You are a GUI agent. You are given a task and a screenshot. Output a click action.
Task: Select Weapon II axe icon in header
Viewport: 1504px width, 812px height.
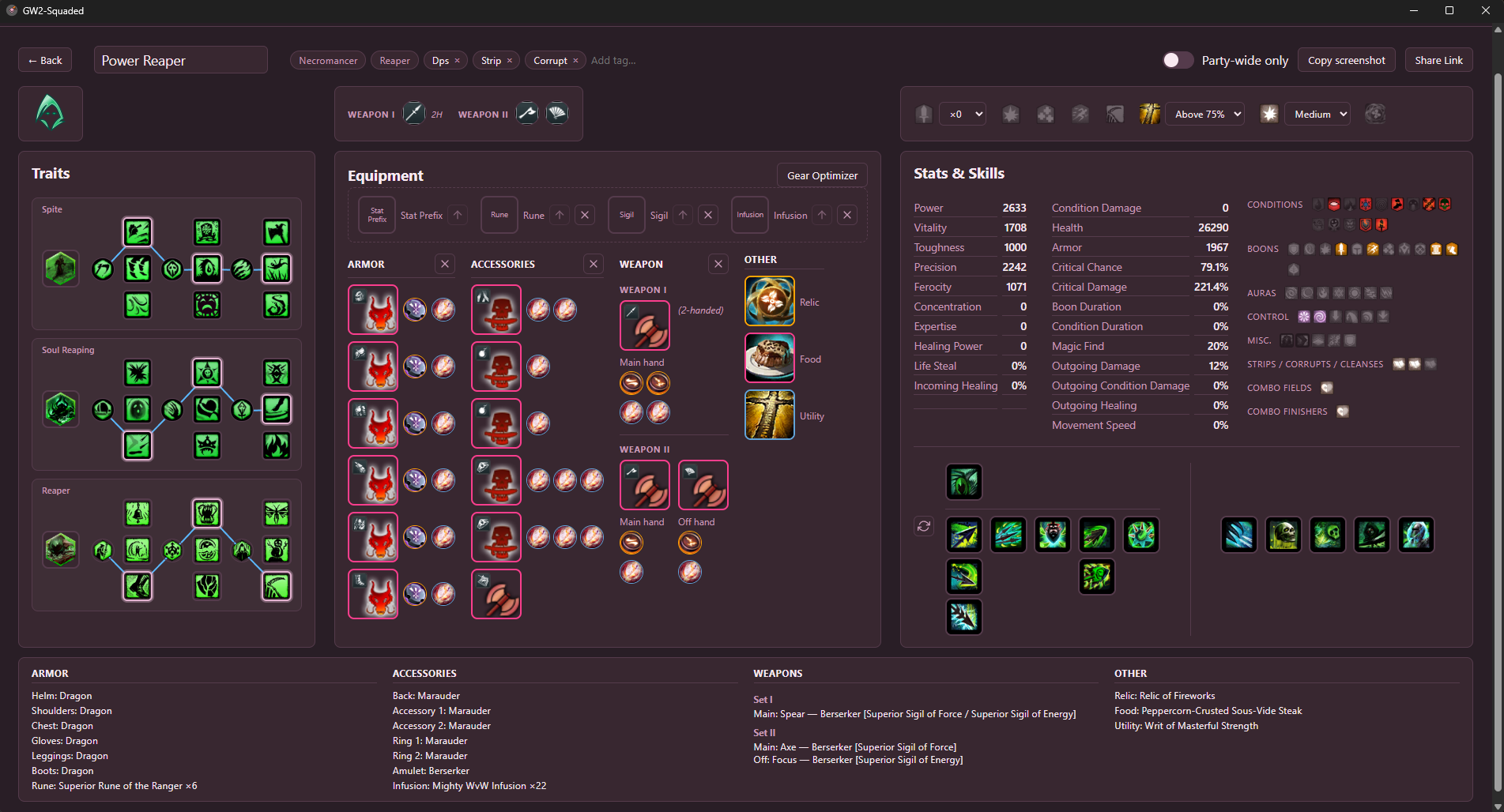click(x=527, y=114)
